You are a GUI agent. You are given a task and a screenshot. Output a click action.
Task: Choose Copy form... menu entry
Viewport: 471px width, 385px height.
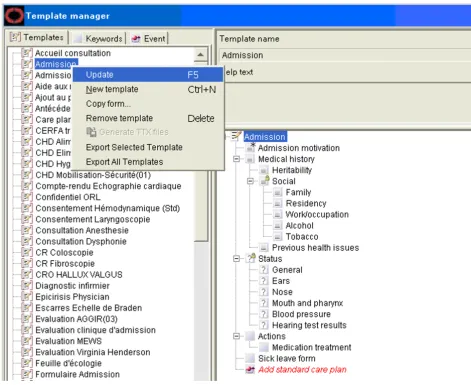[148, 104]
